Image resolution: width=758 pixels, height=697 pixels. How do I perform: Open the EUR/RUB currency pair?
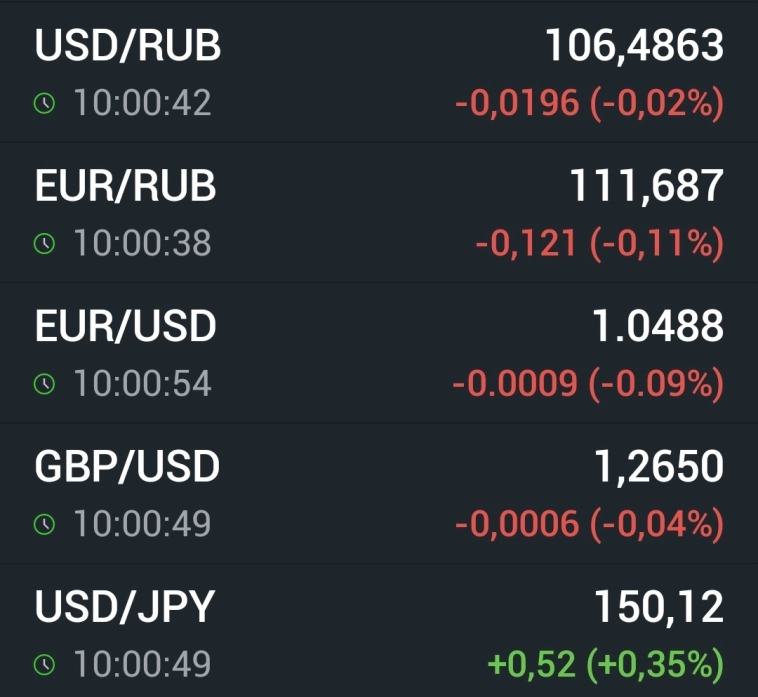[125, 186]
